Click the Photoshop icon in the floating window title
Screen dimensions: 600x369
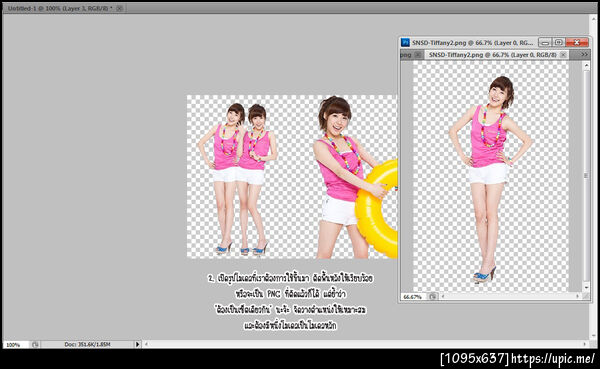coord(405,42)
